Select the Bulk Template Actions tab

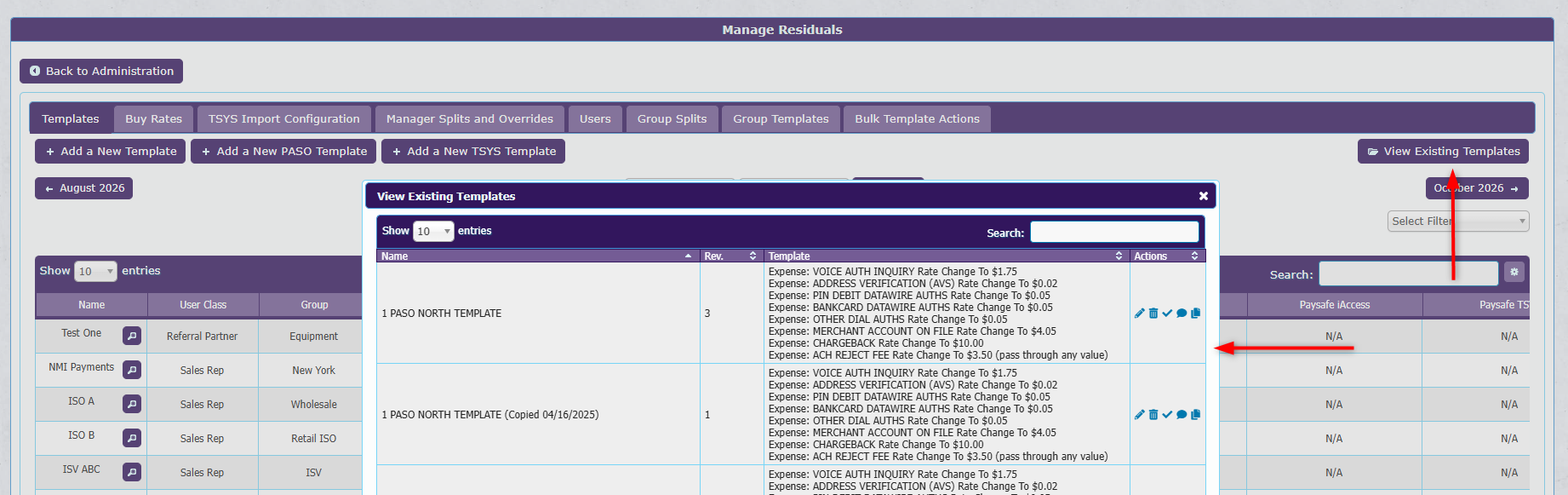pyautogui.click(x=918, y=119)
